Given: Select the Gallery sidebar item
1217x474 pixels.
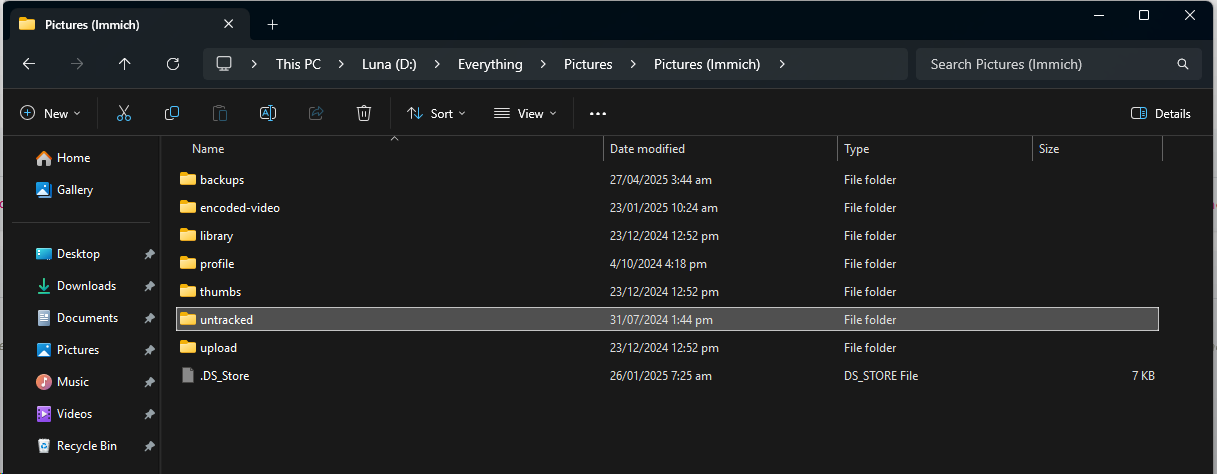Looking at the screenshot, I should tap(74, 190).
